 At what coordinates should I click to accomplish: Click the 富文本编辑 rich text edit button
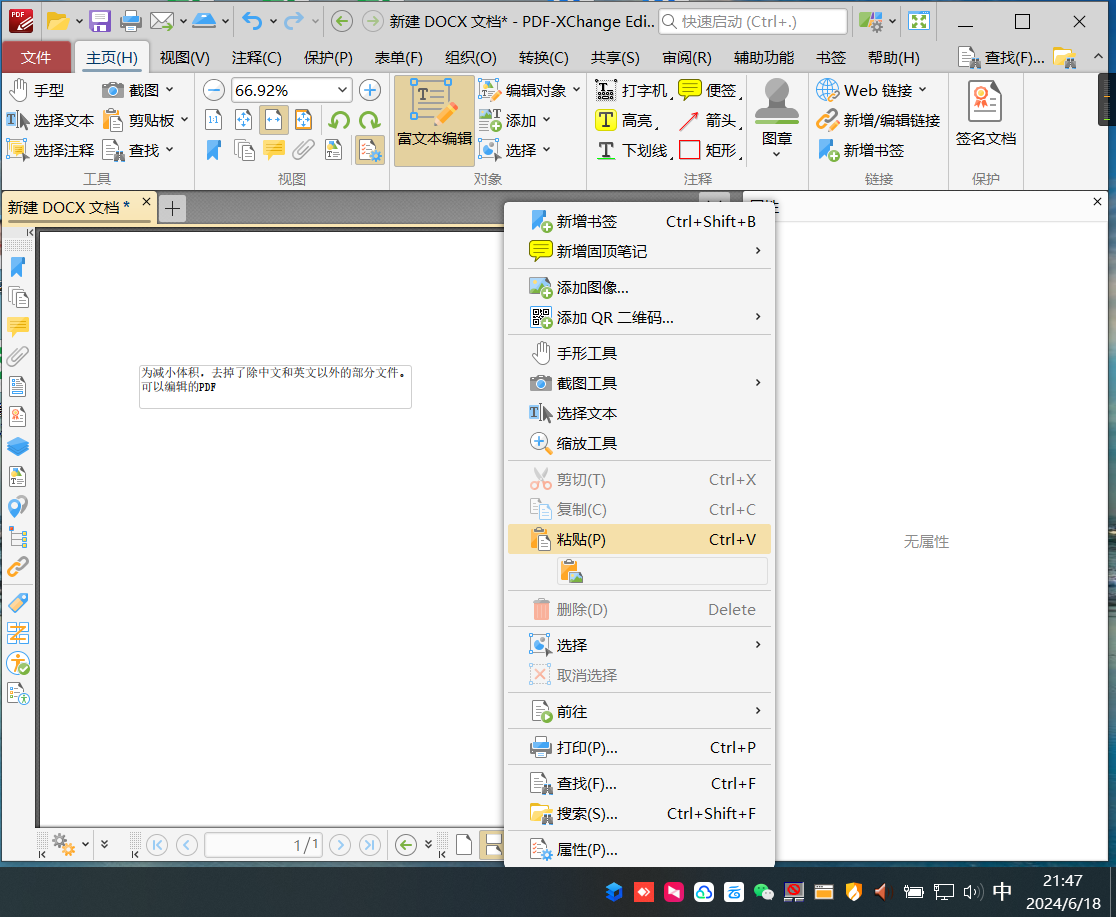click(434, 120)
